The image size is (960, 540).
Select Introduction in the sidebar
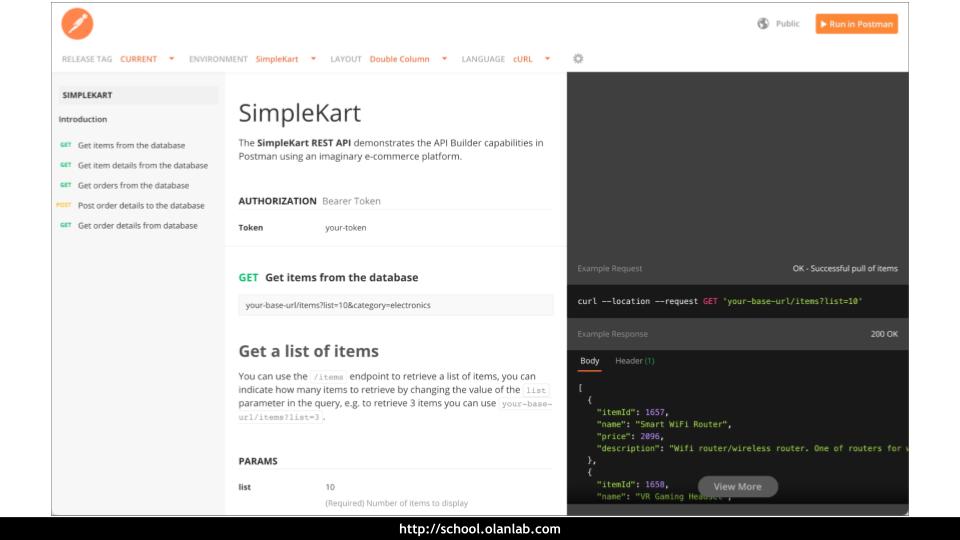point(83,120)
